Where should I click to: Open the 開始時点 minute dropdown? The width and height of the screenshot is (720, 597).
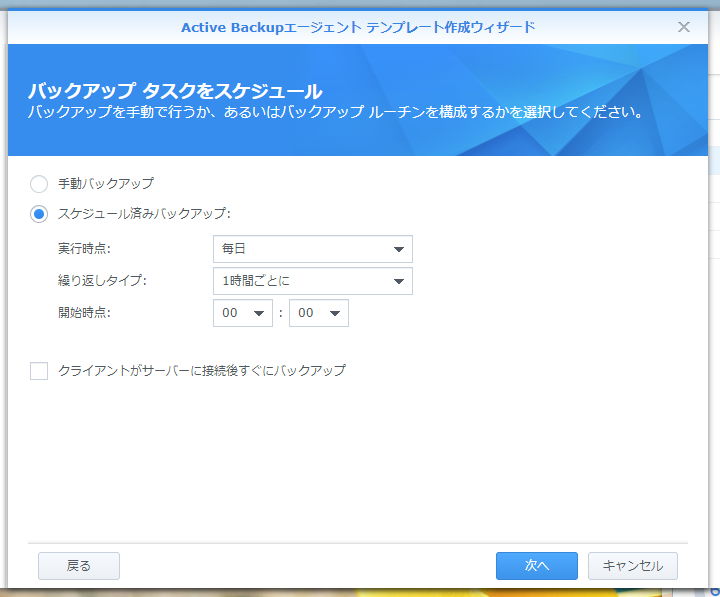point(319,313)
